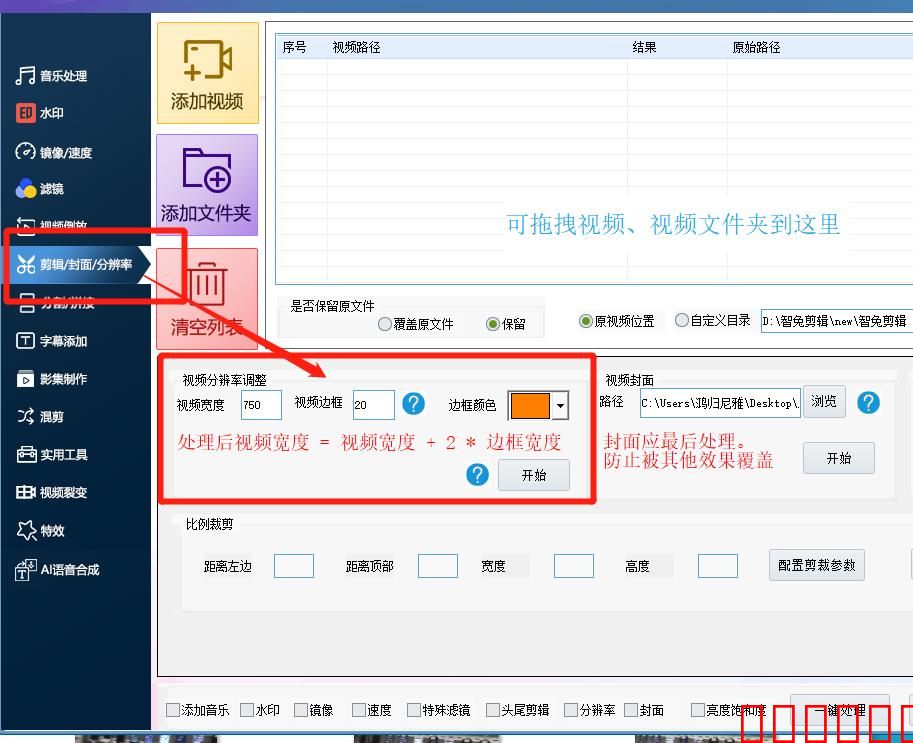Focus the crop 宽度 input
This screenshot has height=743, width=913.
(x=574, y=566)
